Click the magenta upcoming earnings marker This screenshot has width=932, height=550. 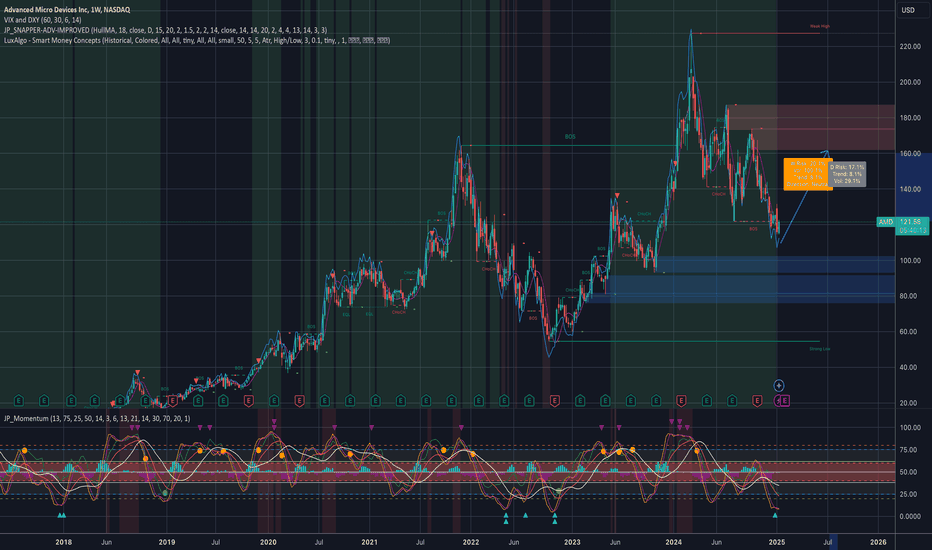pyautogui.click(x=785, y=401)
